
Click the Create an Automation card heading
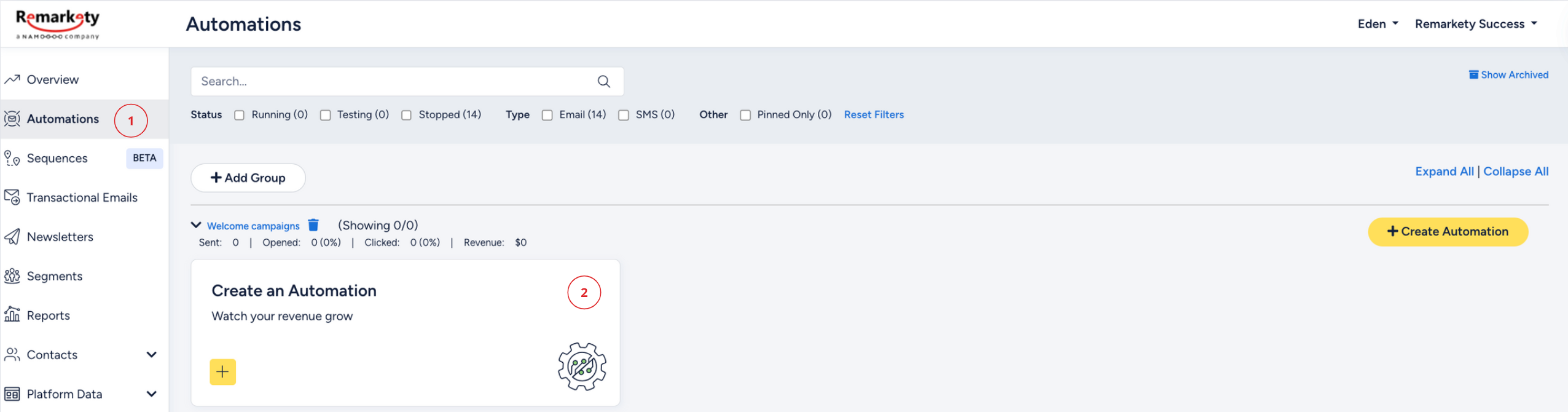click(x=294, y=291)
